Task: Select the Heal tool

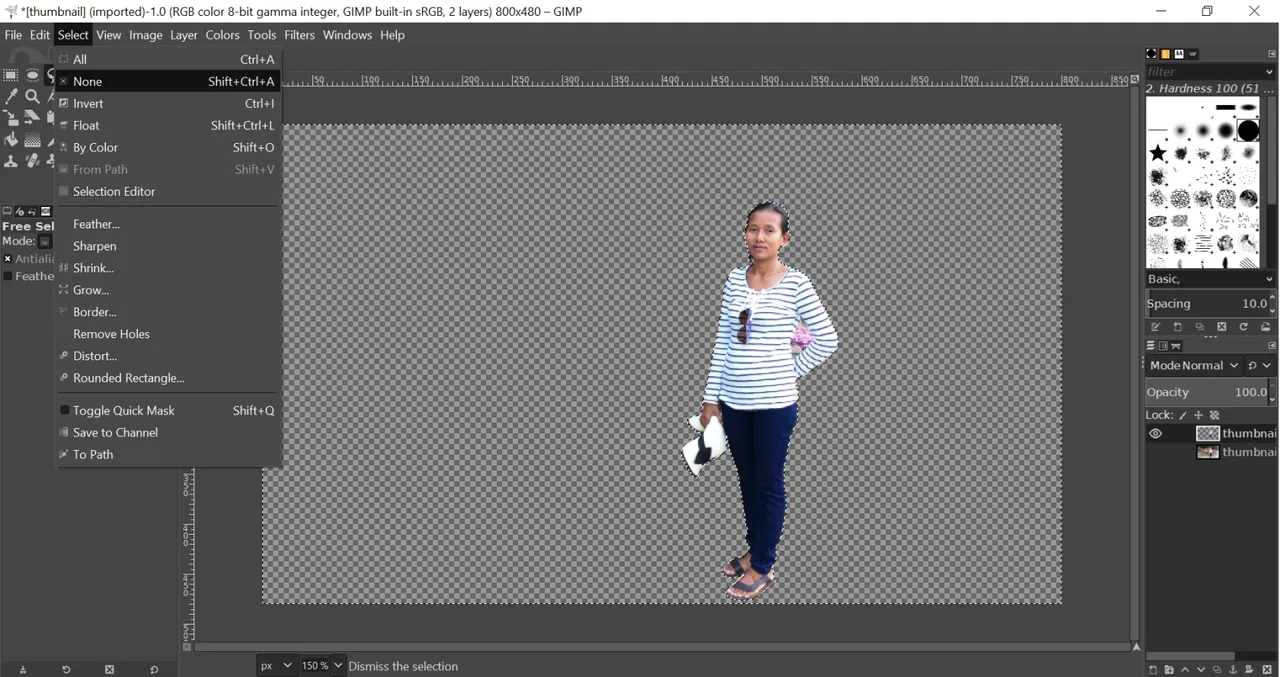Action: [32, 161]
